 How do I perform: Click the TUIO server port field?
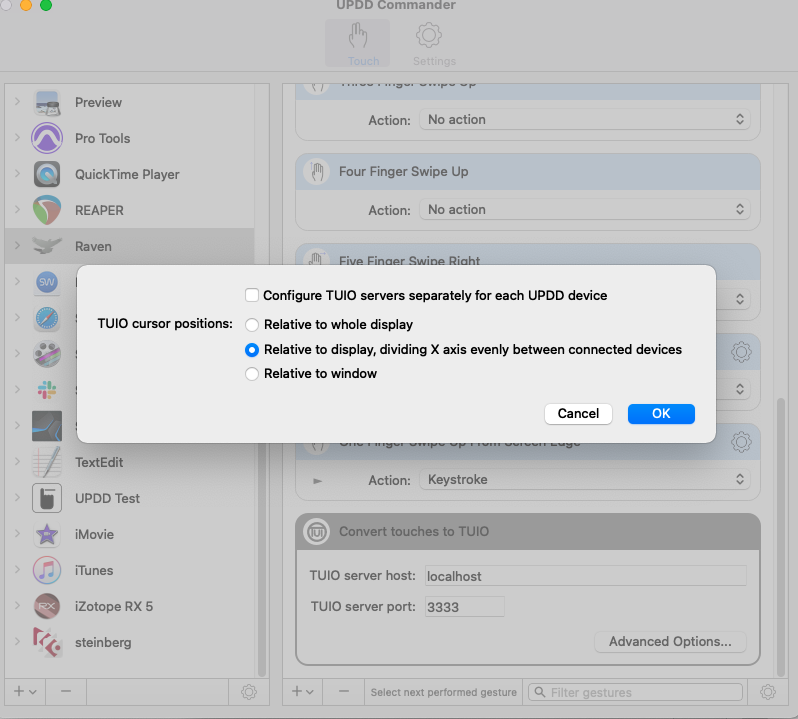click(x=463, y=607)
